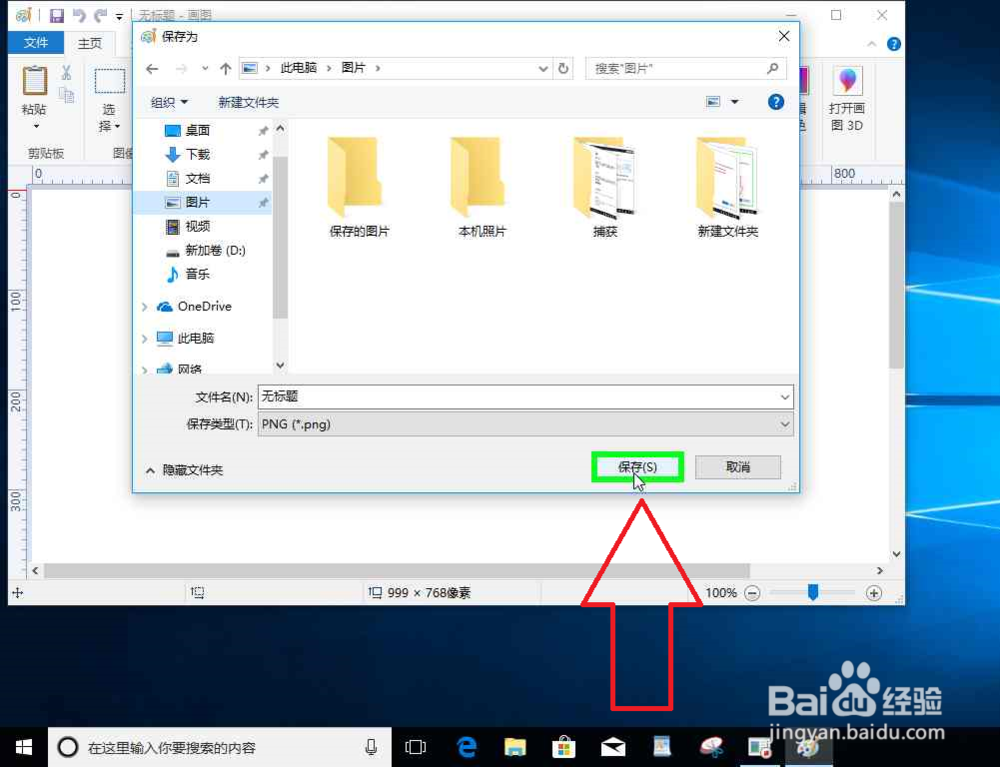Expand the OneDrive entry in the sidebar
The height and width of the screenshot is (767, 1000).
[x=146, y=306]
